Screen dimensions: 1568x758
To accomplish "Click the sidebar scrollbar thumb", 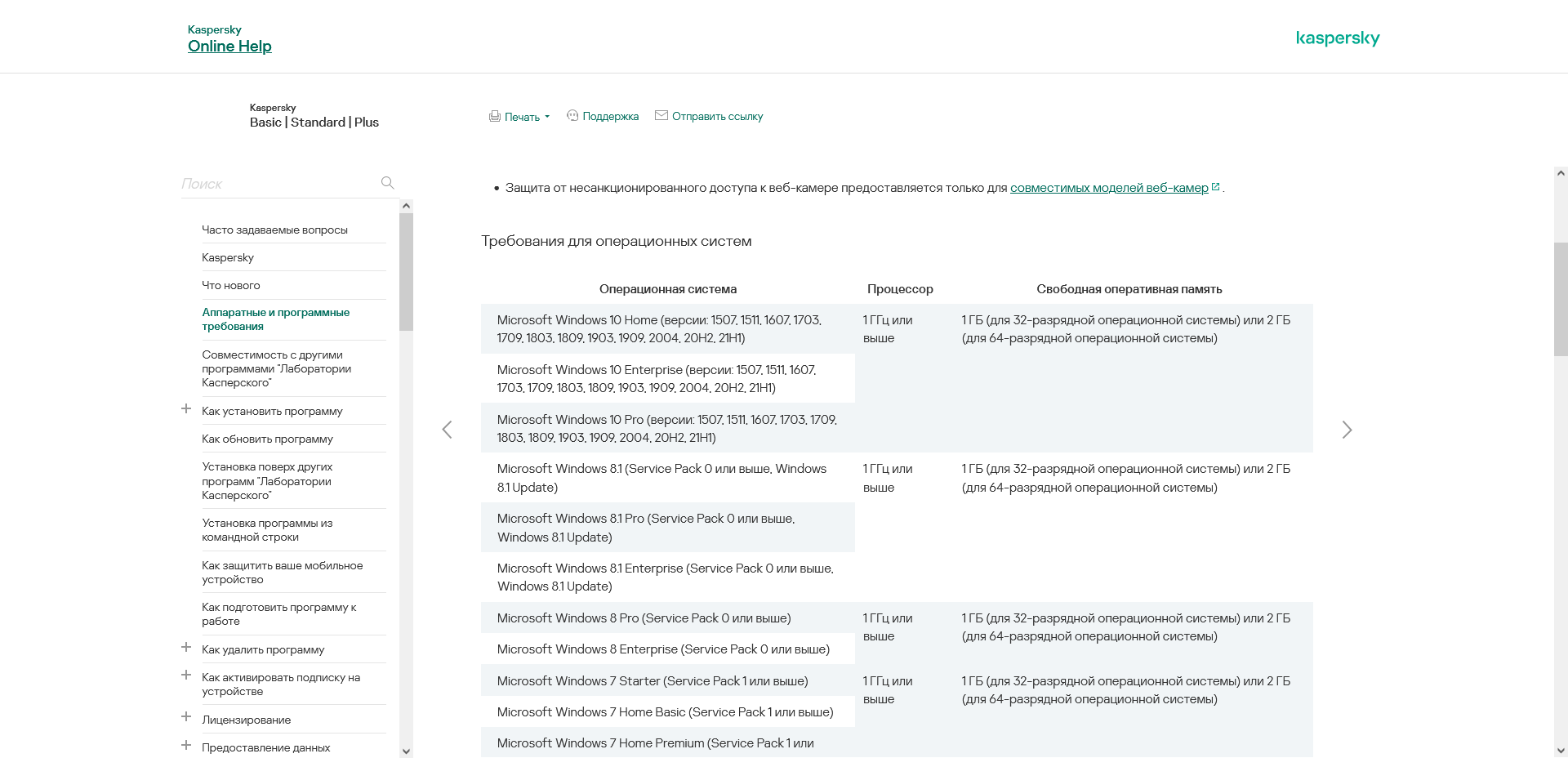I will click(x=407, y=272).
